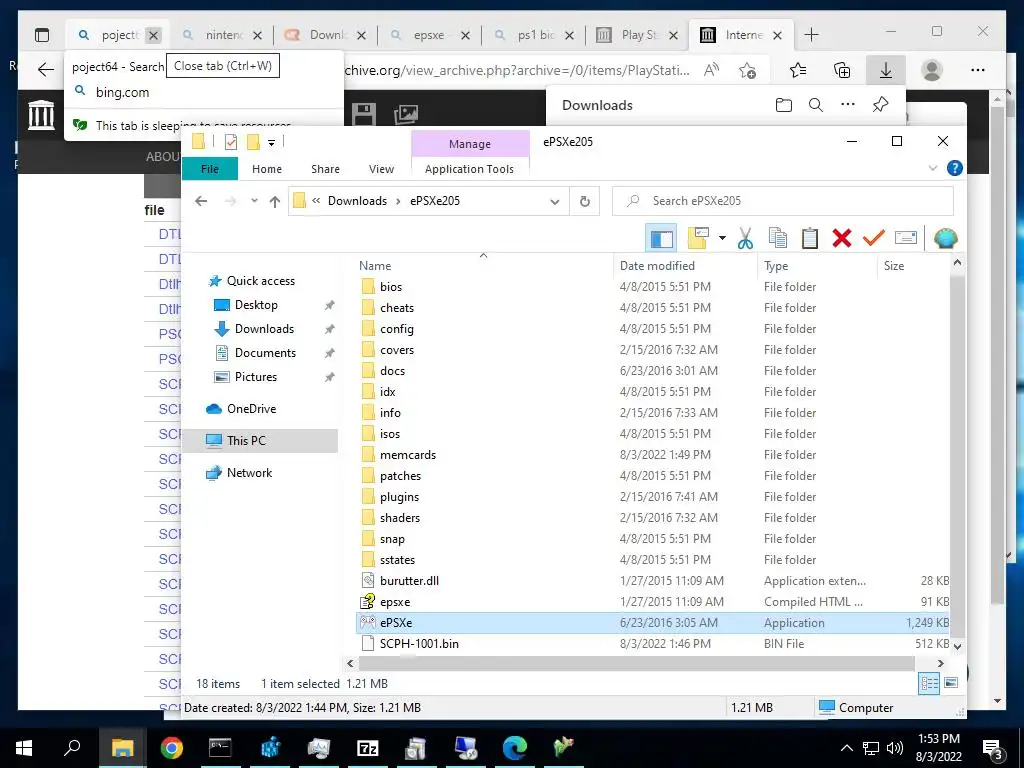Copy selection with the copy icon
Image resolution: width=1024 pixels, height=768 pixels.
pos(777,238)
